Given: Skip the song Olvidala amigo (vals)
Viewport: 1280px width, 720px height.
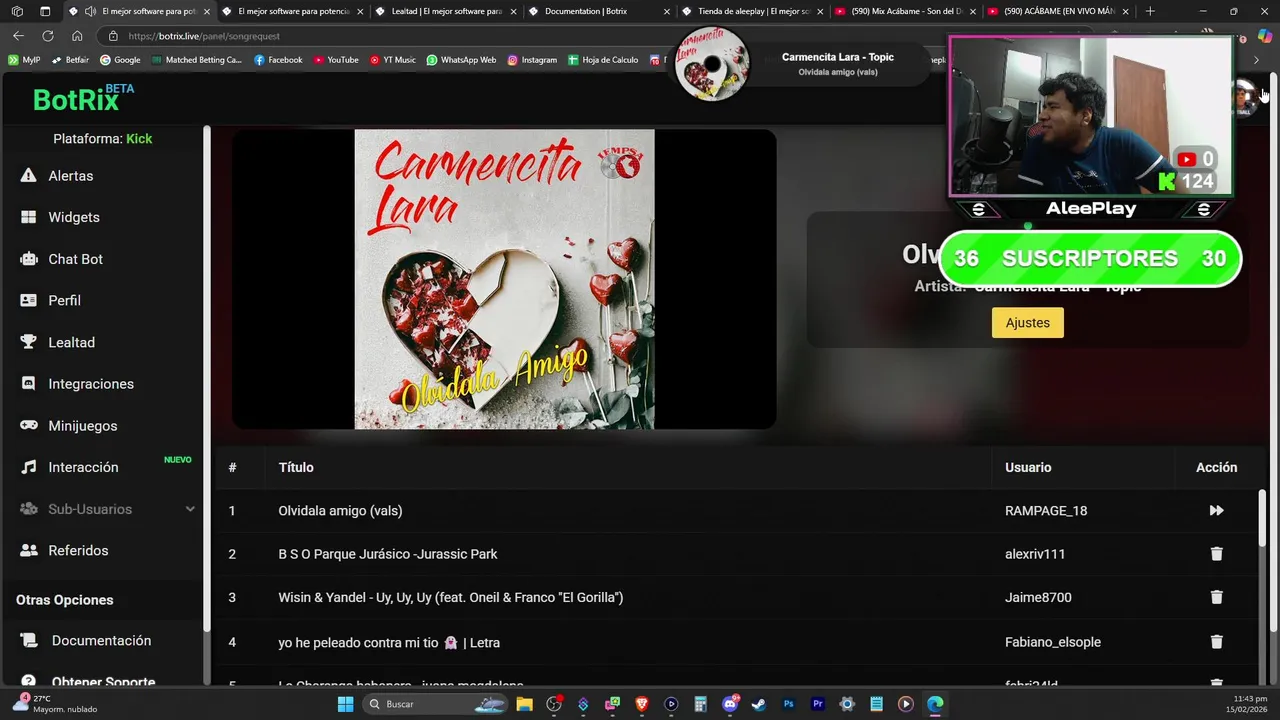Looking at the screenshot, I should pos(1216,510).
